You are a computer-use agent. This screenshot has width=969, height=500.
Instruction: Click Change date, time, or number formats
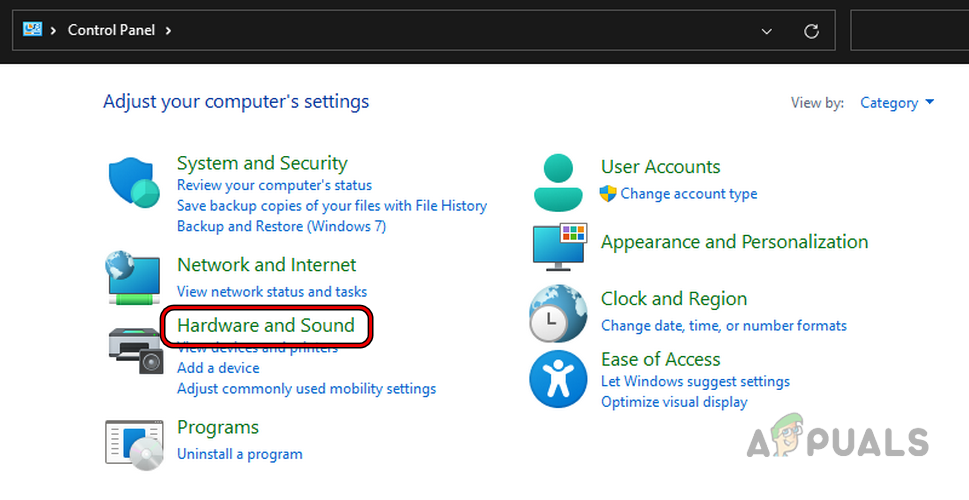coord(724,326)
